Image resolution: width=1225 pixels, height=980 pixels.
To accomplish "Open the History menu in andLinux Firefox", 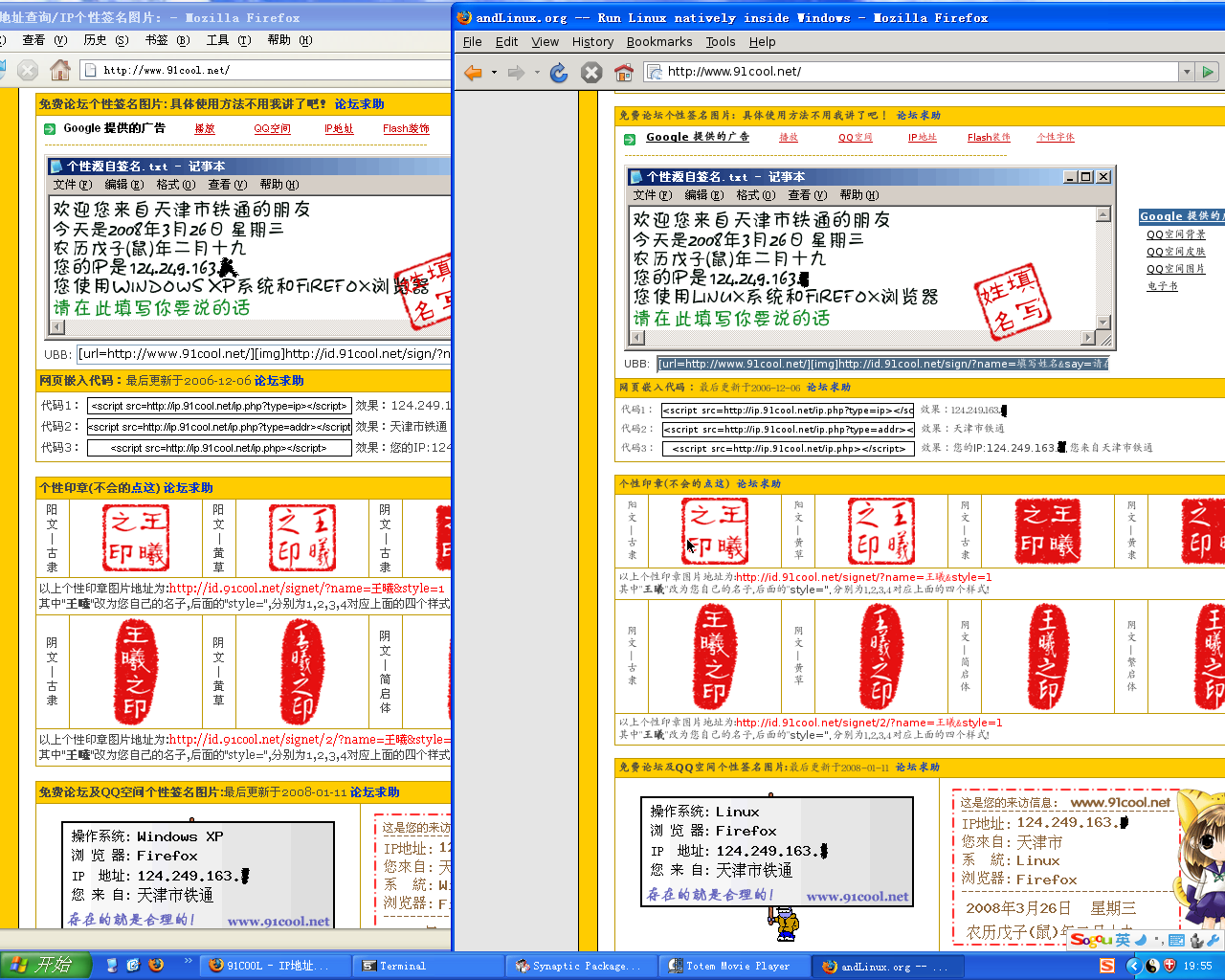I will (592, 42).
